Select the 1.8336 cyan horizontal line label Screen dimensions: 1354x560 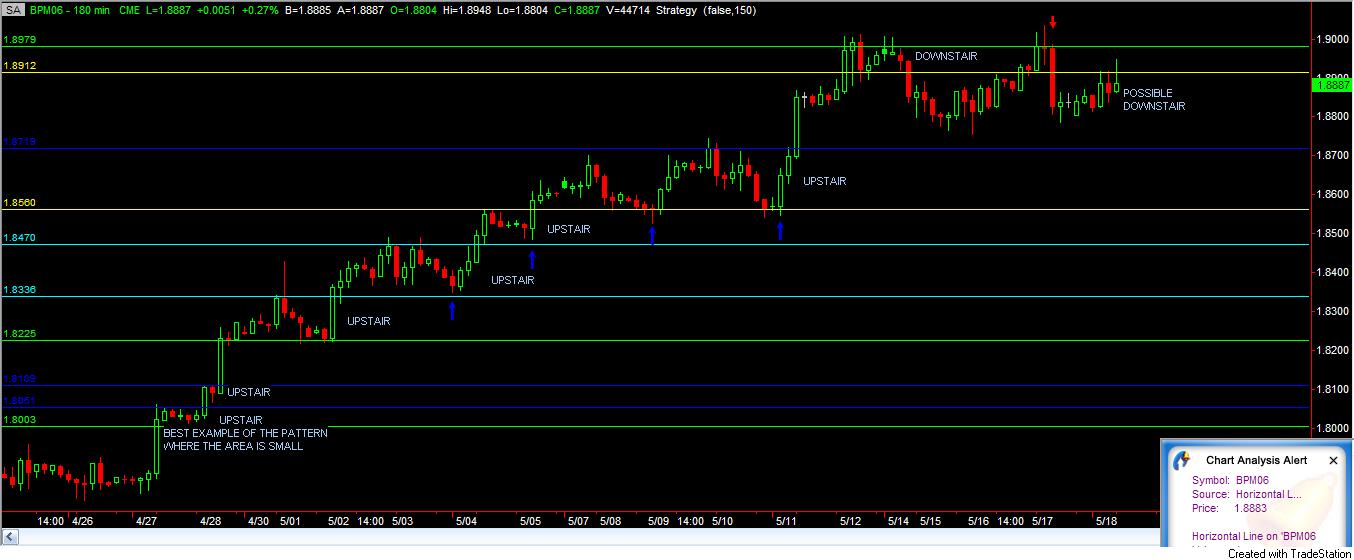tap(20, 290)
